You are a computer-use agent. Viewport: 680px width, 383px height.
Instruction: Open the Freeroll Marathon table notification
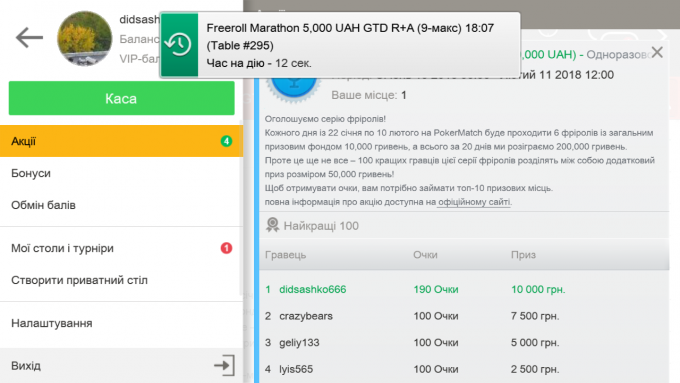pyautogui.click(x=340, y=45)
